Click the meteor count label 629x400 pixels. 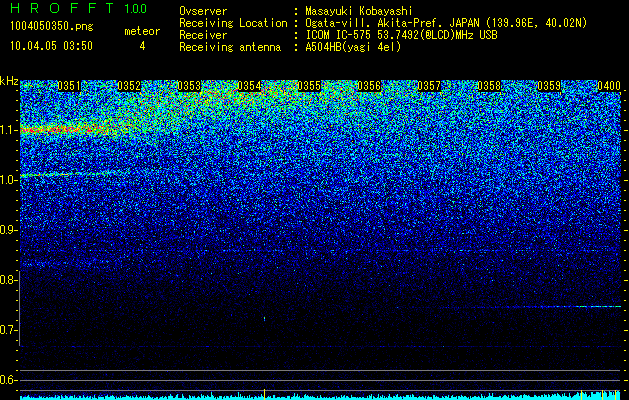pyautogui.click(x=142, y=31)
